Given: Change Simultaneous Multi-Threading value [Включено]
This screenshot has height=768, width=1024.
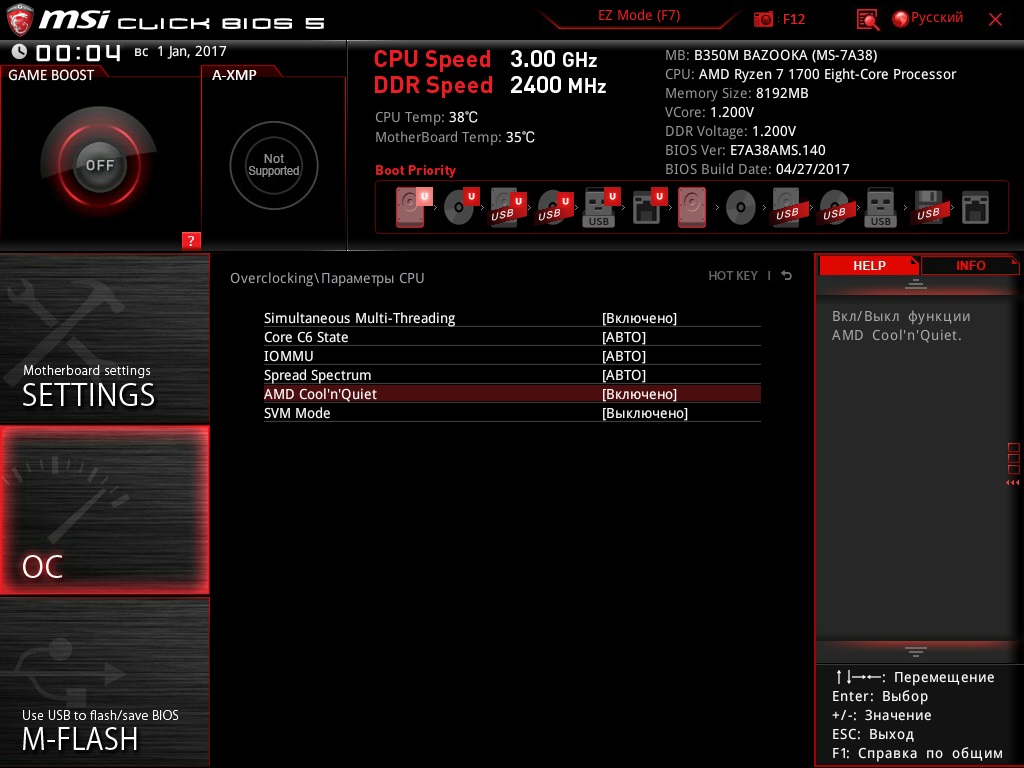Looking at the screenshot, I should coord(639,318).
